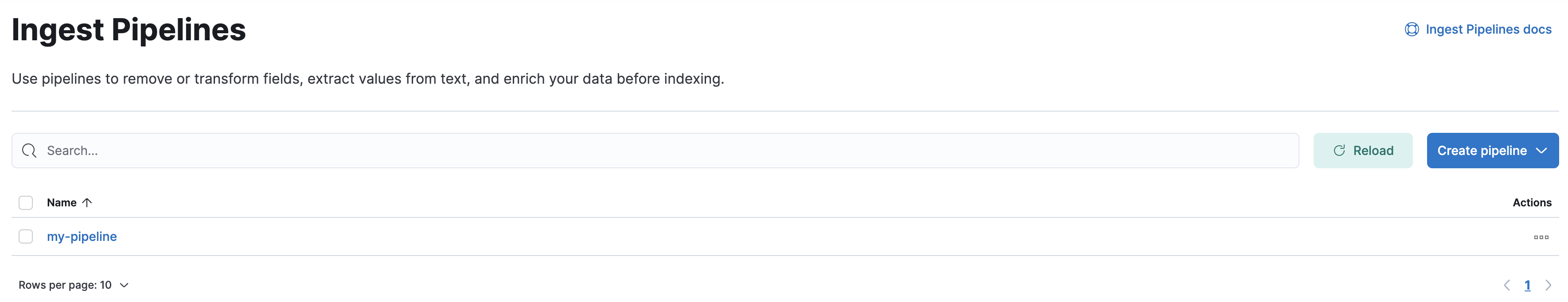Click the previous page arrow
1568x302 pixels.
pyautogui.click(x=1507, y=284)
